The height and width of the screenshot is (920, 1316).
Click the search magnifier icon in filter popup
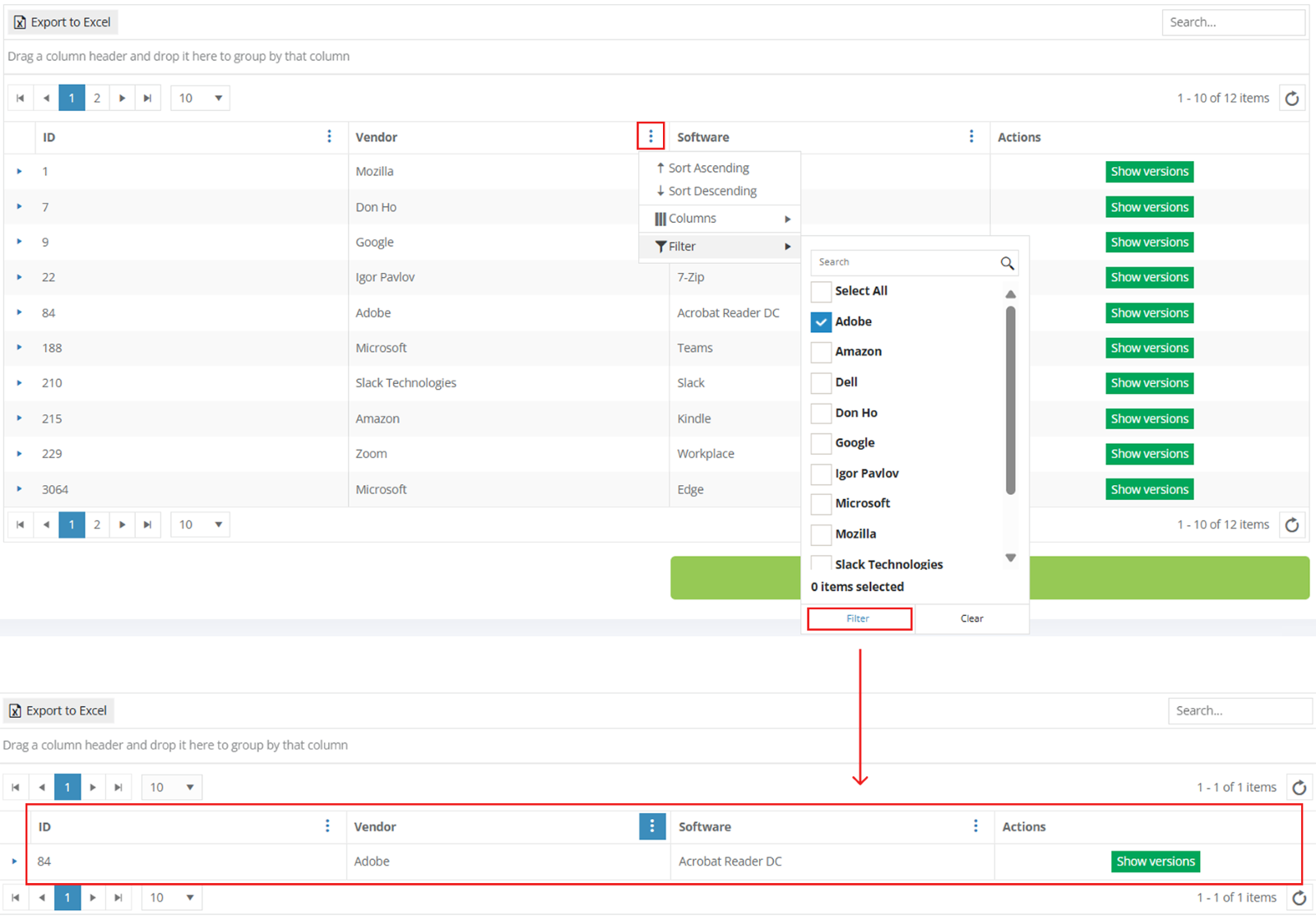1007,263
